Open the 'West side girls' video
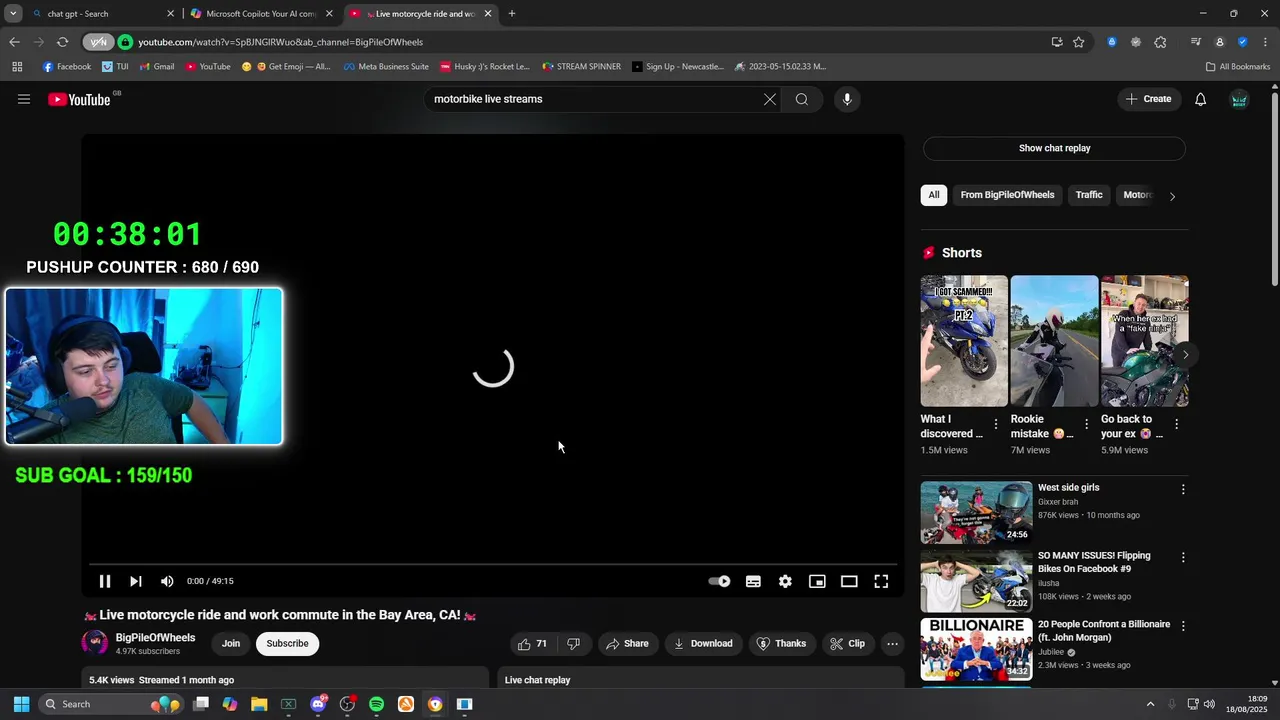The image size is (1280, 720). click(976, 512)
